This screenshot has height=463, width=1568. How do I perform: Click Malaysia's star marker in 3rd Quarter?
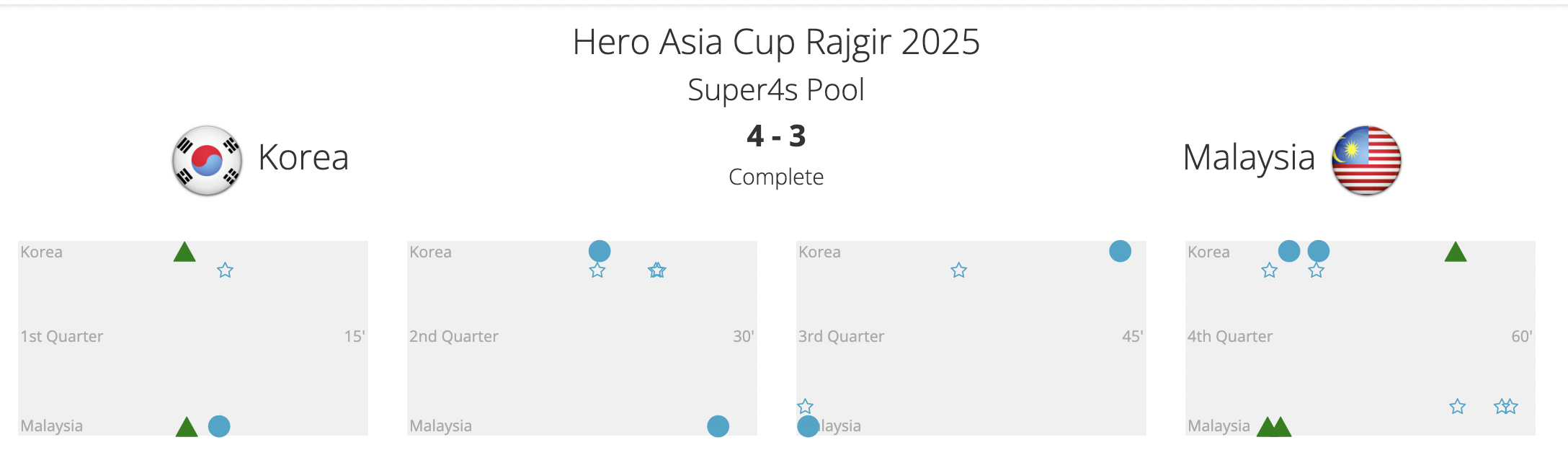point(806,406)
